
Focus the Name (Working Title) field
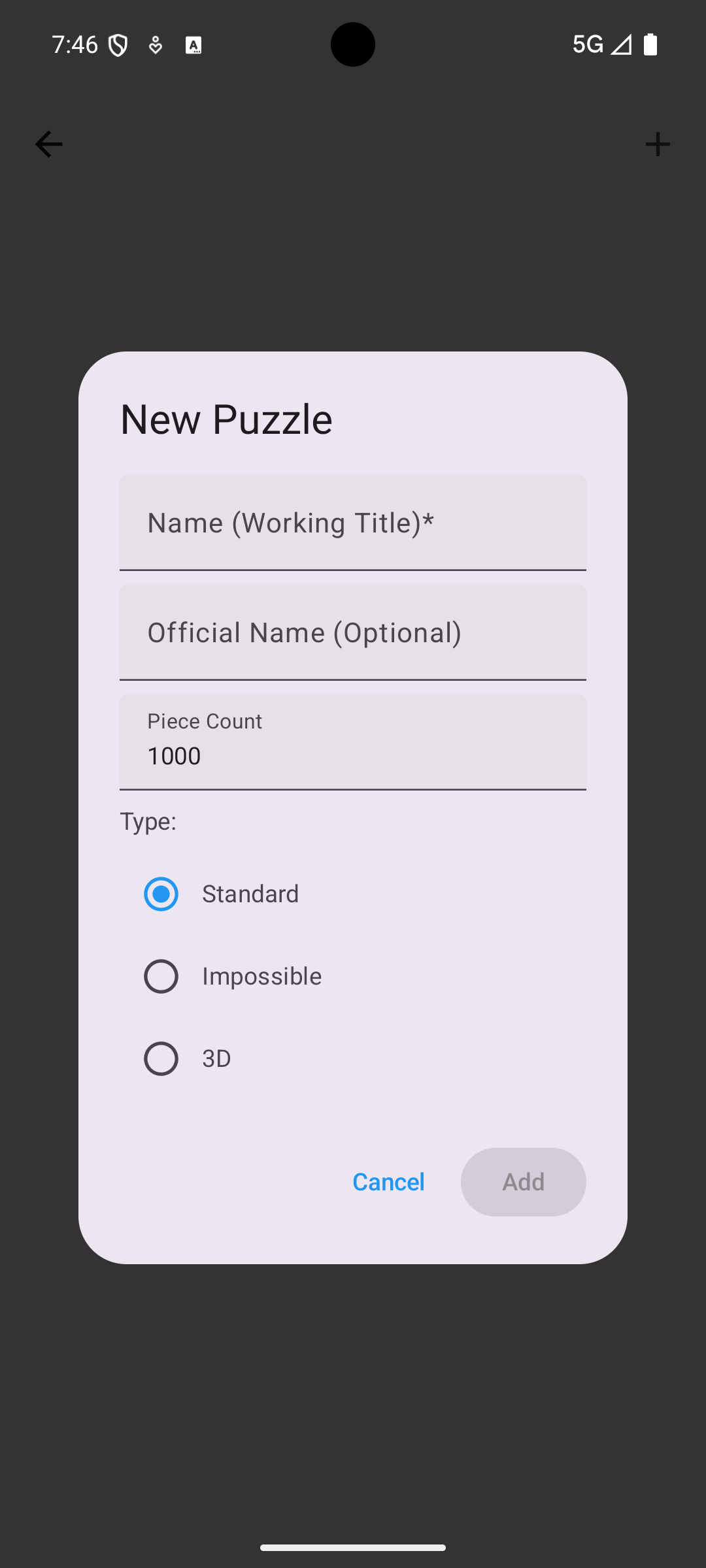pyautogui.click(x=353, y=523)
